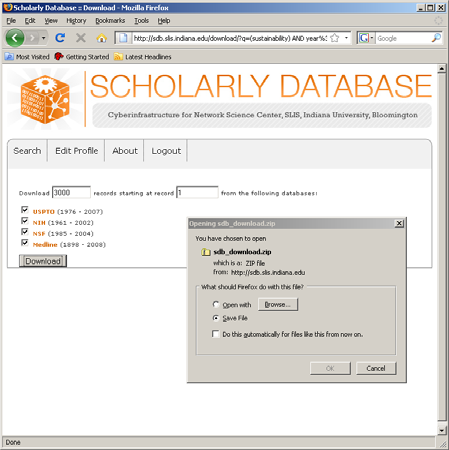Screen dimensions: 449x450
Task: Reload the page with the refresh icon
Action: [x=60, y=38]
